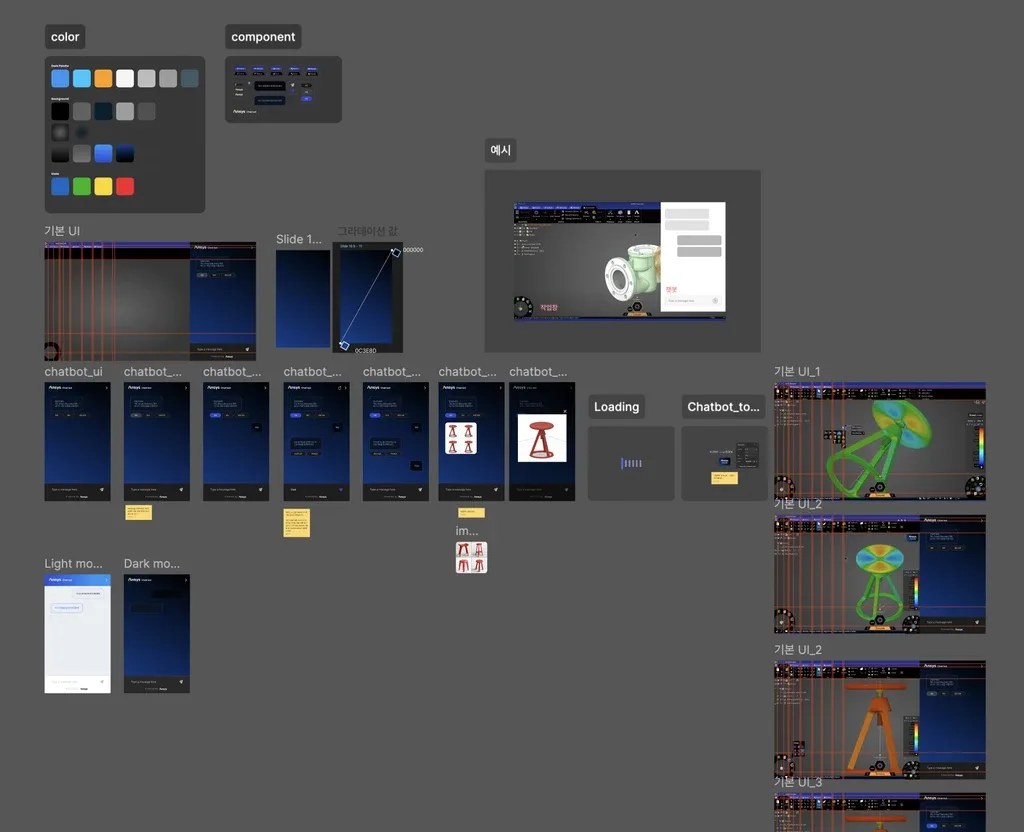Open the Dark mode chatbot frame
Viewport: 1024px width, 832px height.
157,633
